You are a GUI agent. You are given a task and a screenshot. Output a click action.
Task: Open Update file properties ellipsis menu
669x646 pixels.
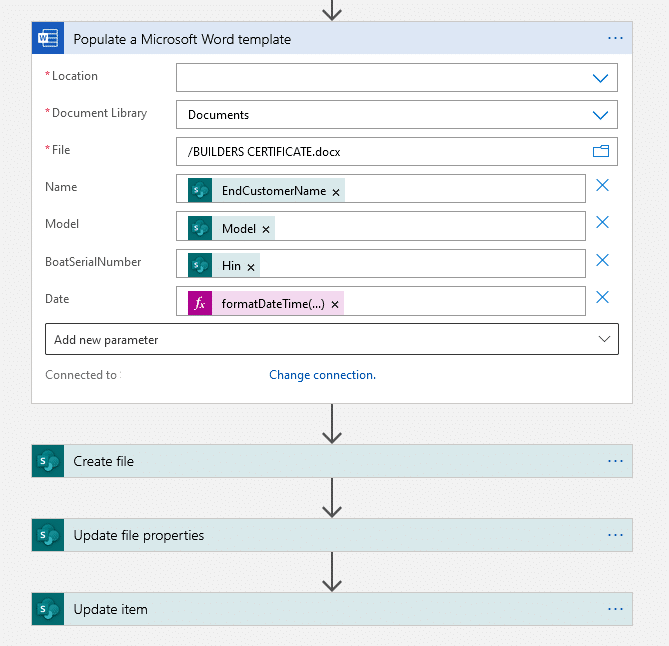tap(615, 535)
